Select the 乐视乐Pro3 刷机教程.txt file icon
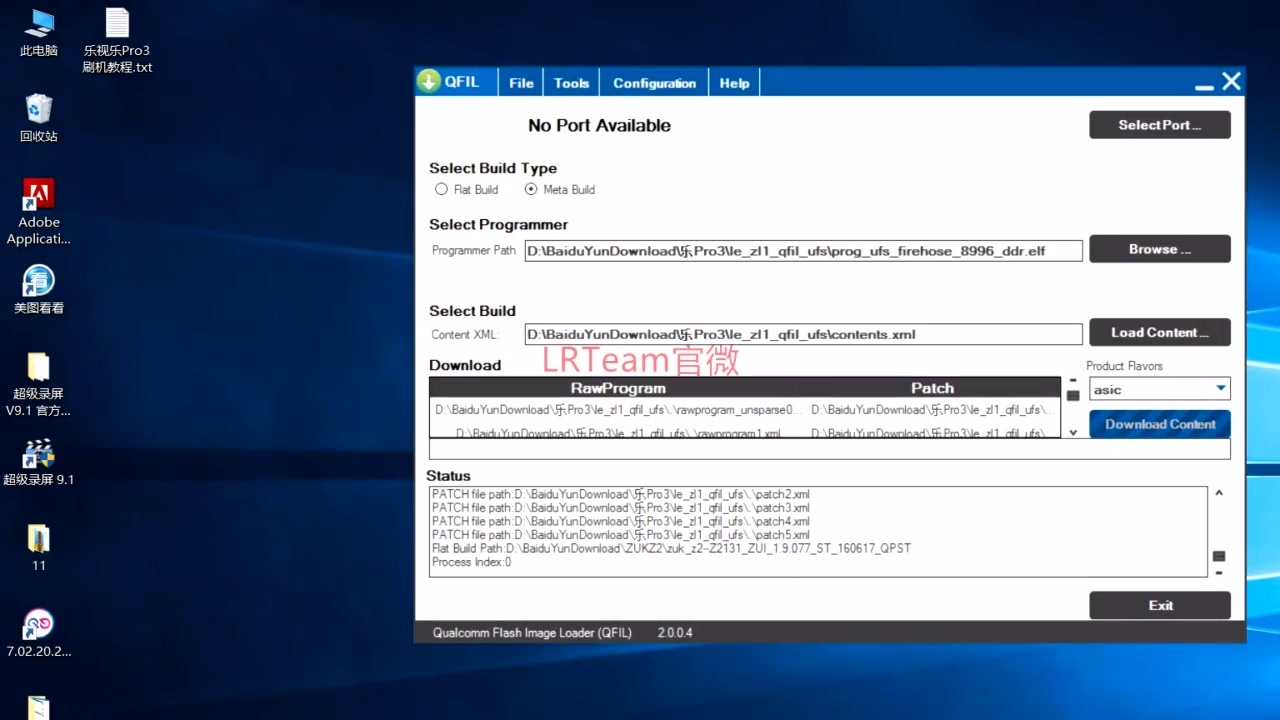The image size is (1280, 720). click(x=117, y=40)
